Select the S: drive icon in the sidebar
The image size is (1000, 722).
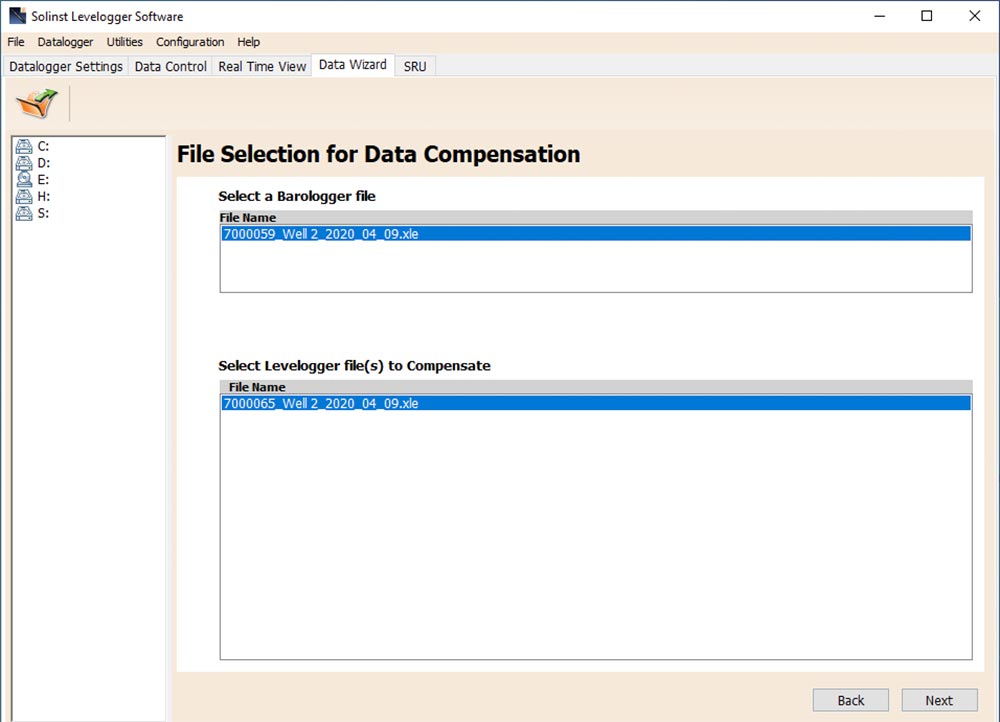click(41, 213)
